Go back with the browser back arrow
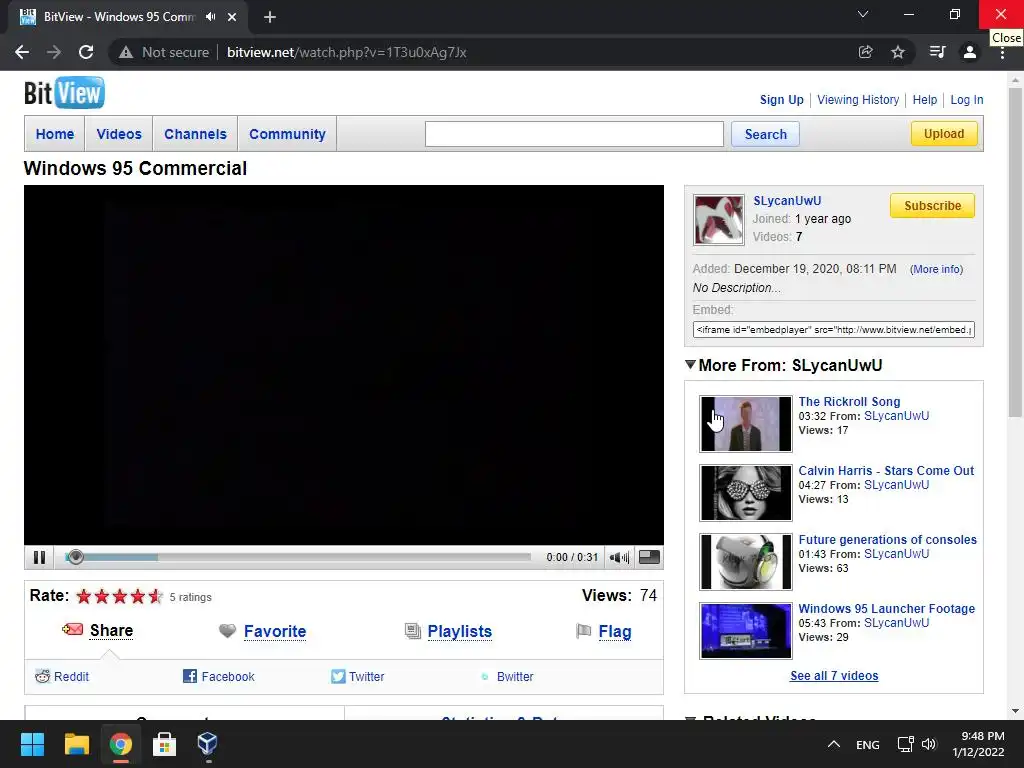Image resolution: width=1024 pixels, height=768 pixels. (x=22, y=52)
